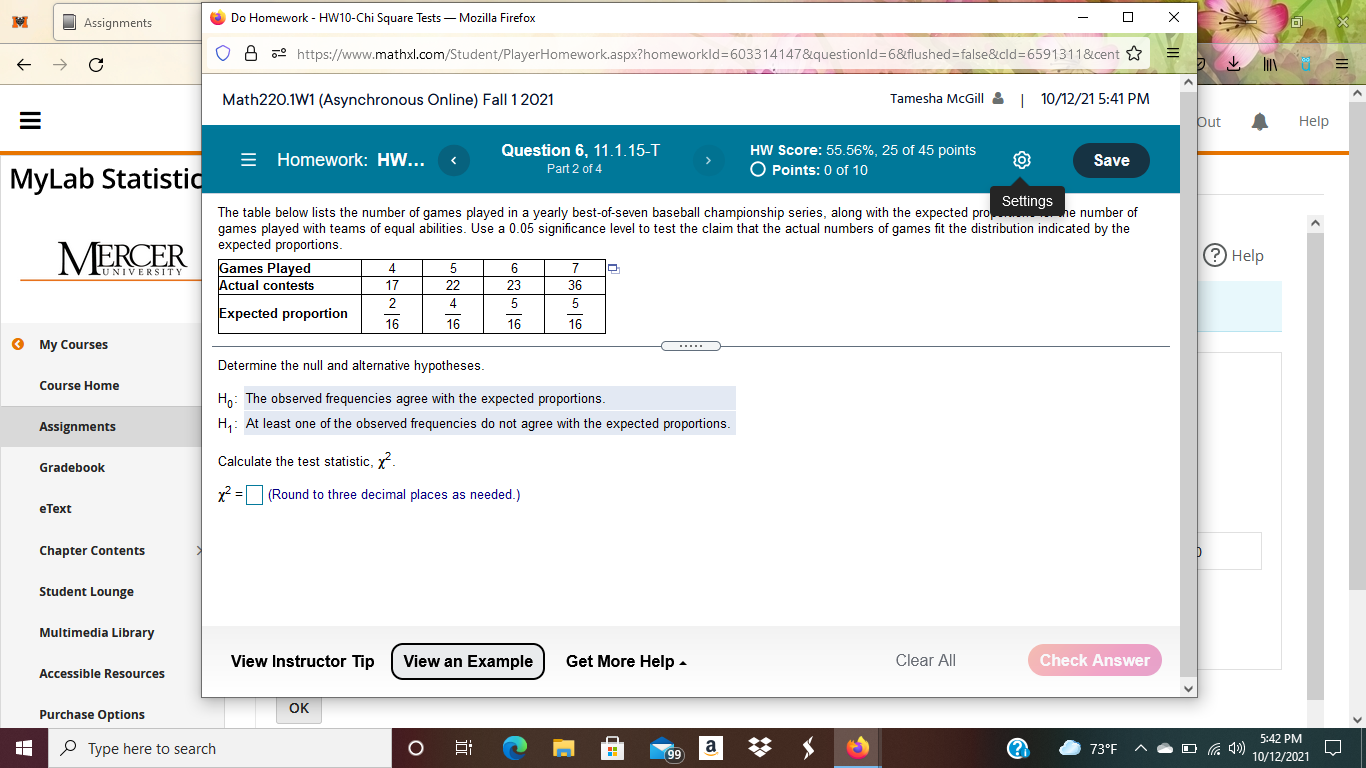
Task: Expand Chapter Contents in the sidebar
Action: 91,550
